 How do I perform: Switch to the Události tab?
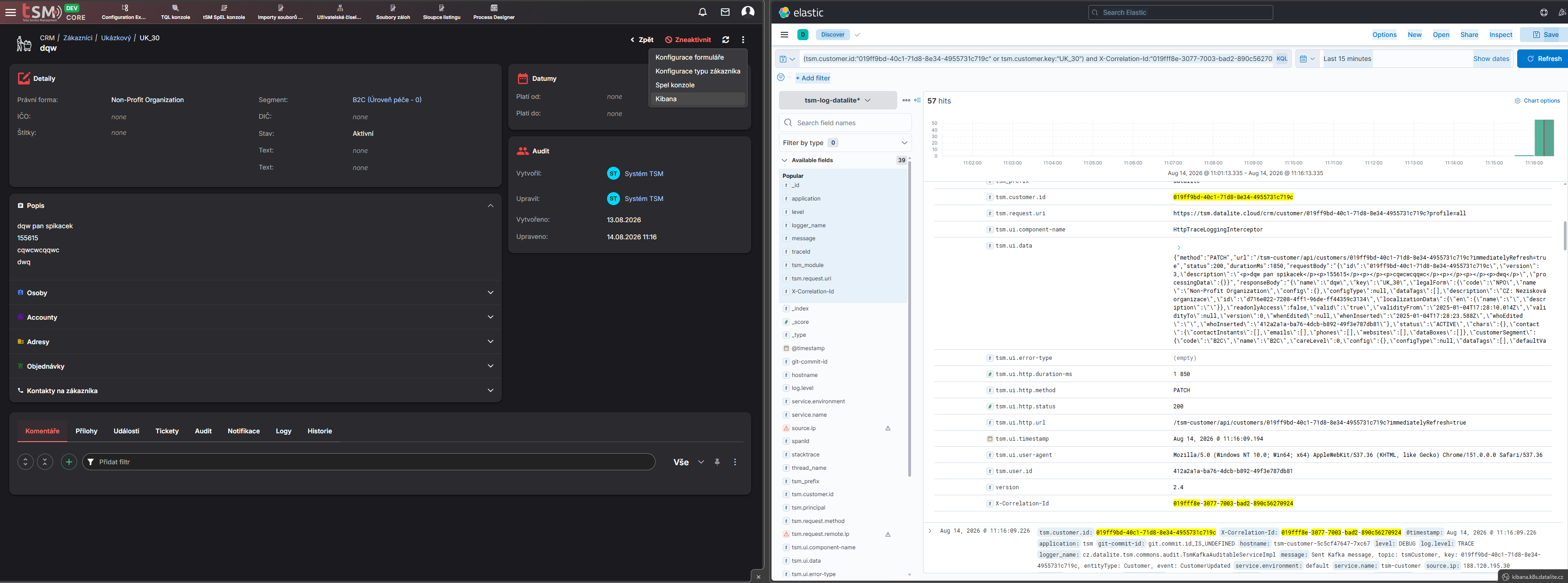[126, 431]
